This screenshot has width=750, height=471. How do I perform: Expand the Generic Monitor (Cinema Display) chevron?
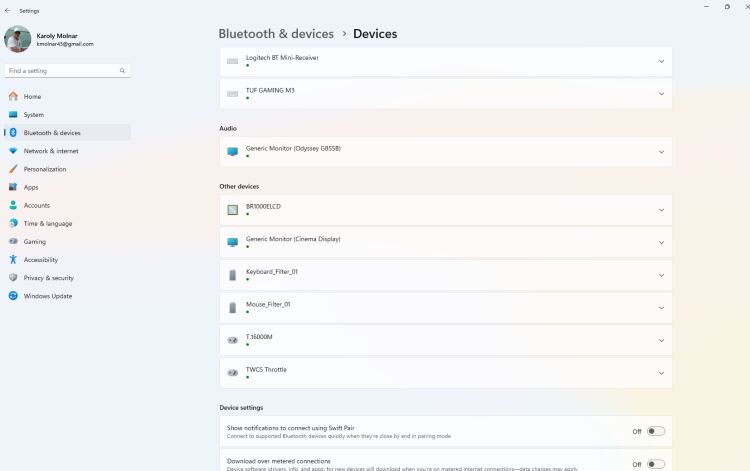pos(662,242)
